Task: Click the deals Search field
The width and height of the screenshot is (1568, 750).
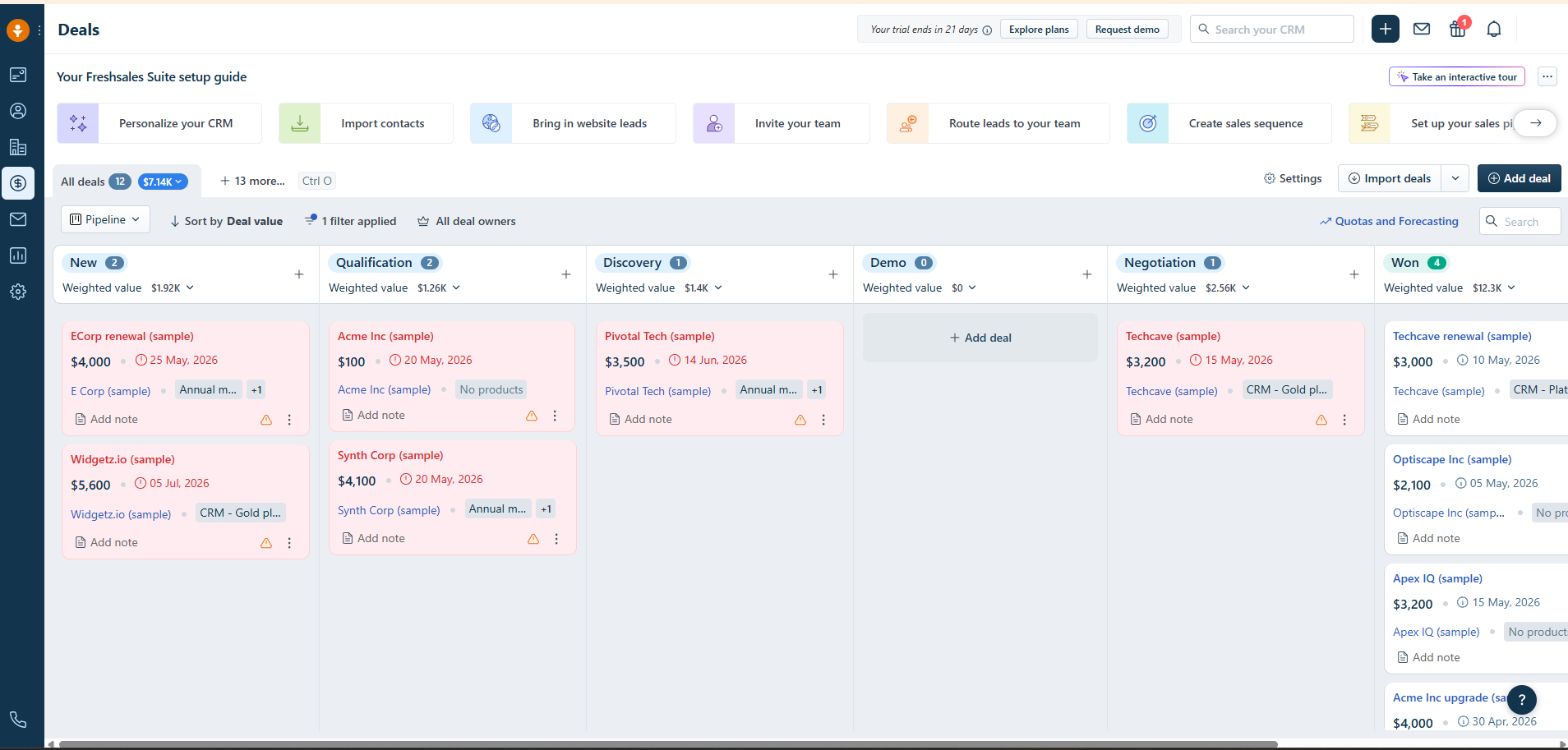Action: 1520,221
